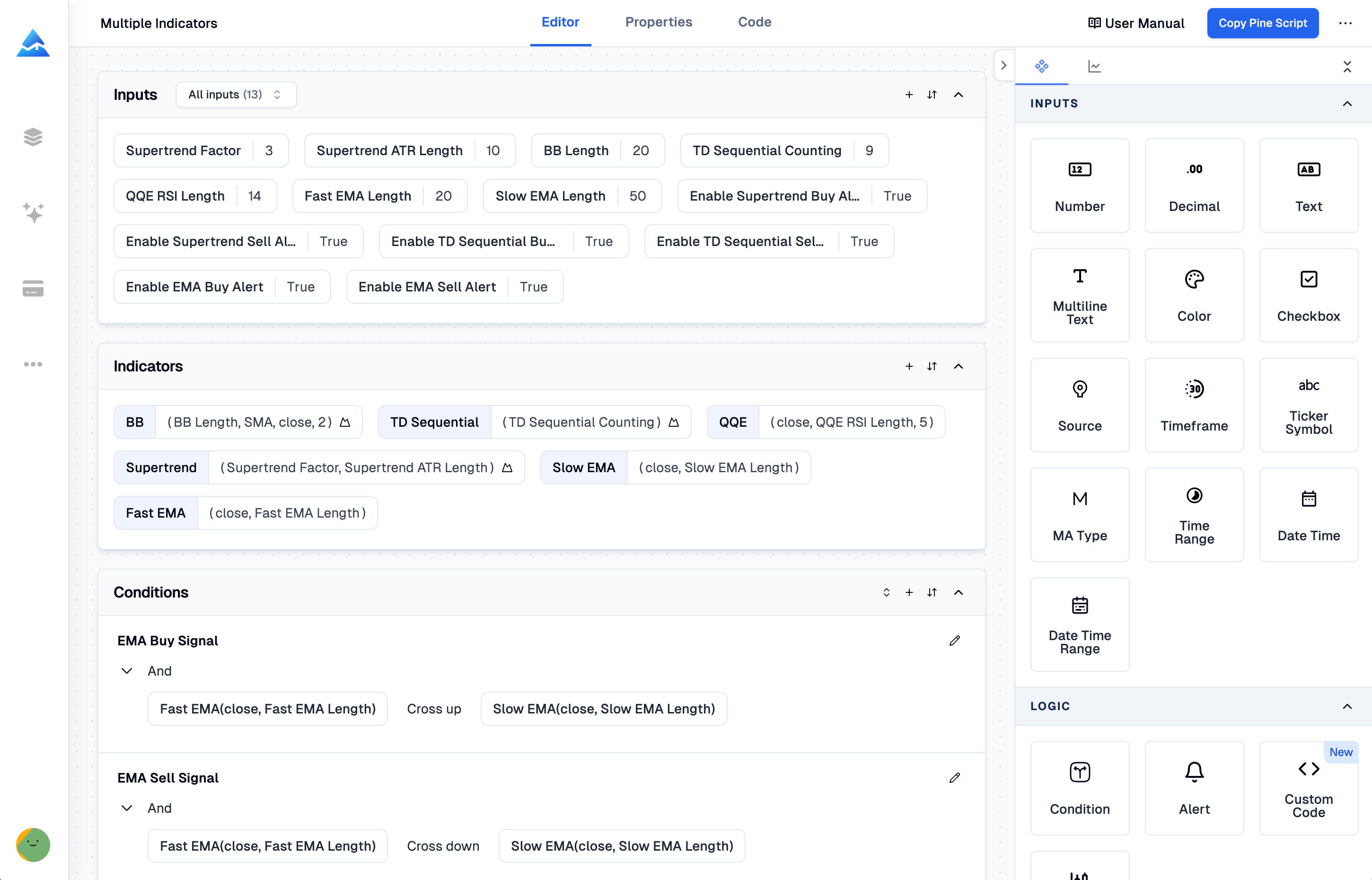Switch to the chart panel tab icon
The height and width of the screenshot is (880, 1372).
coord(1094,66)
